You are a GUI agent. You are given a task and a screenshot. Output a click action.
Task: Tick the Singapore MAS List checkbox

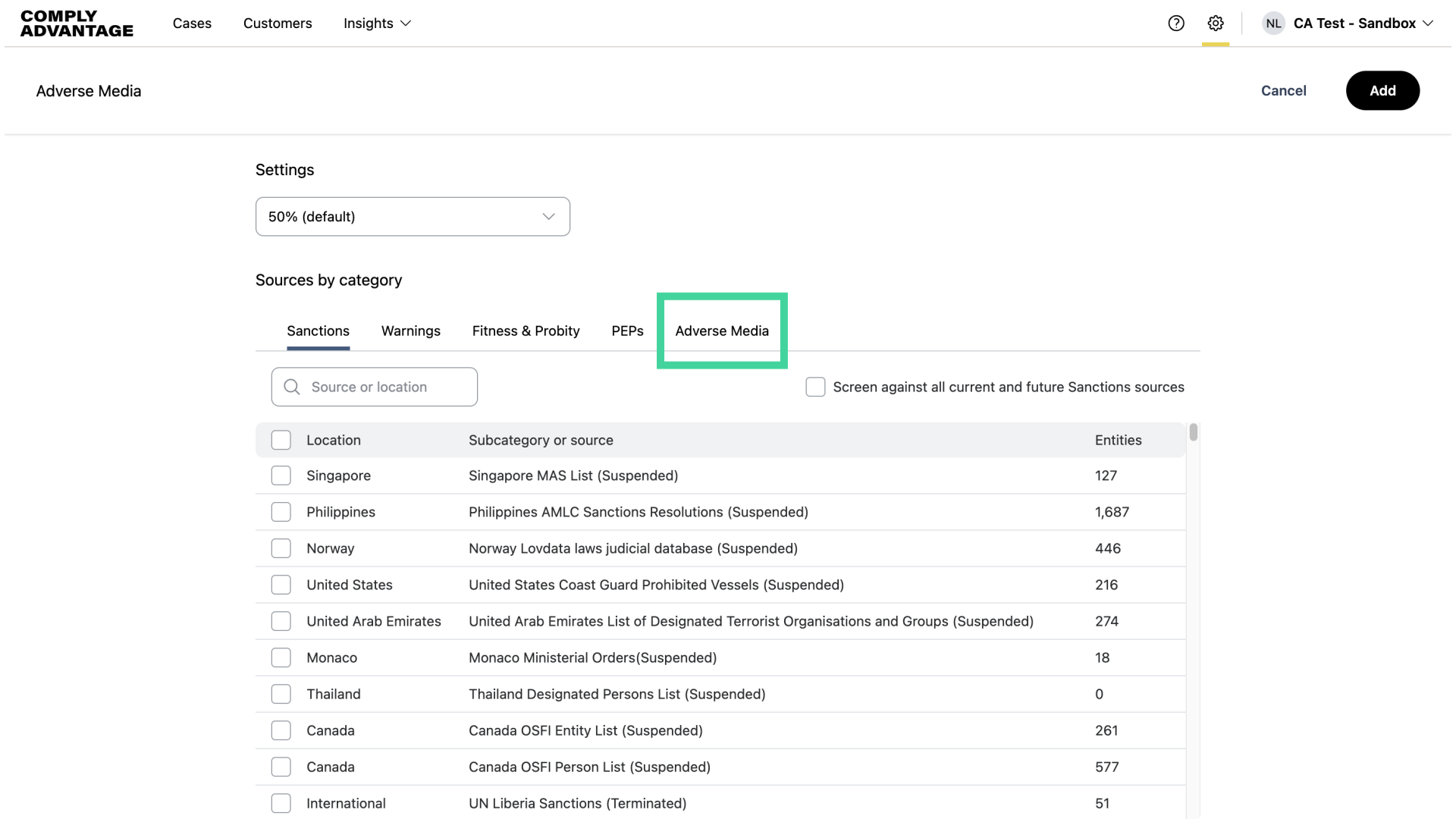point(281,475)
